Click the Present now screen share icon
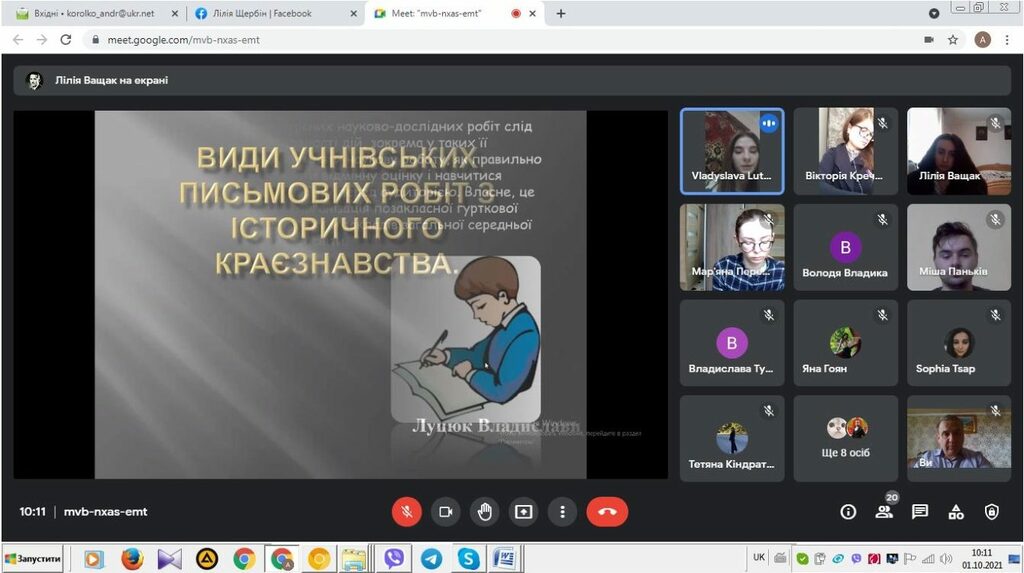The width and height of the screenshot is (1024, 573). click(524, 511)
